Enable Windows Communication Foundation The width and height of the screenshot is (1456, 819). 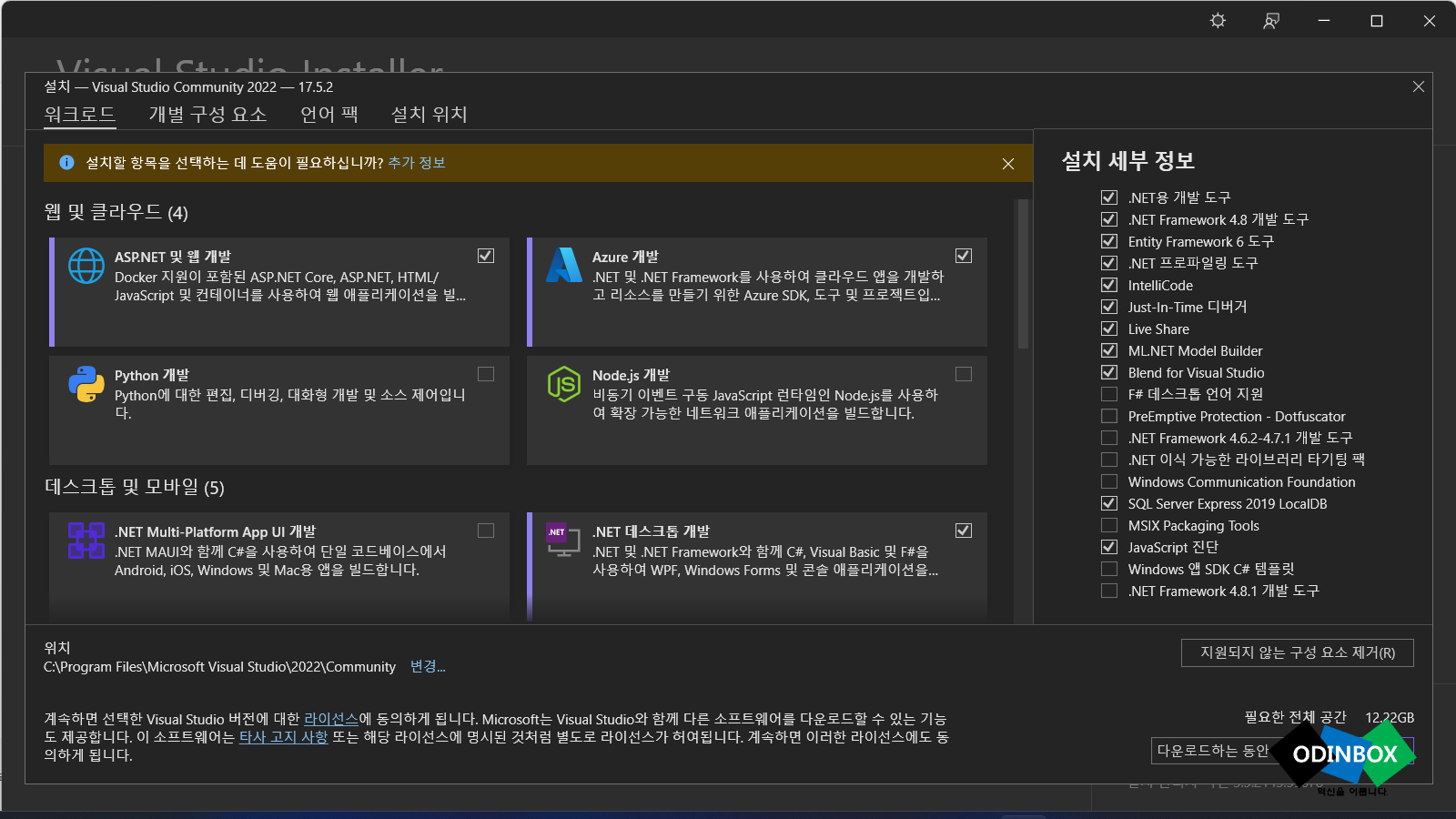(1109, 481)
